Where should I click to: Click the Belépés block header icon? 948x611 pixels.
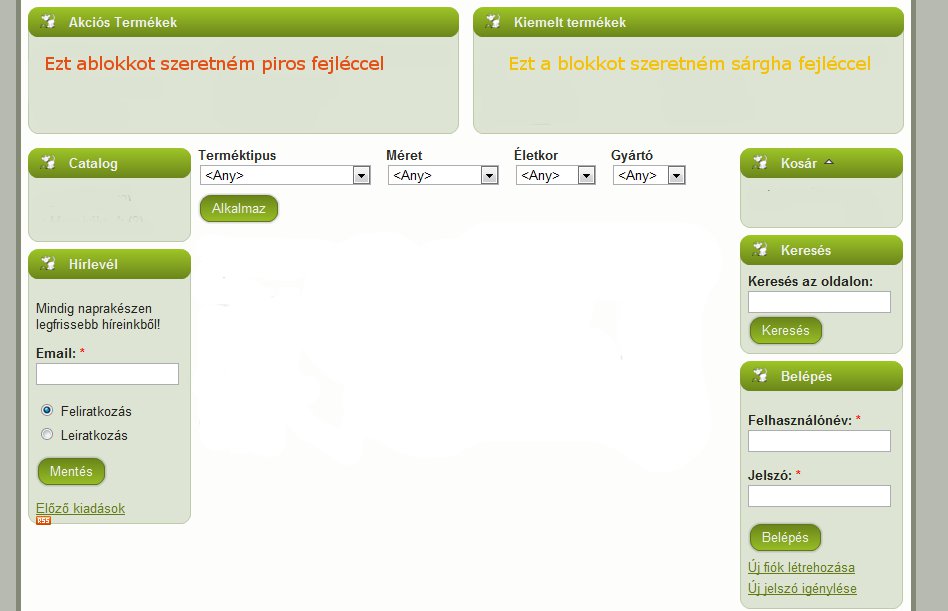pos(759,376)
